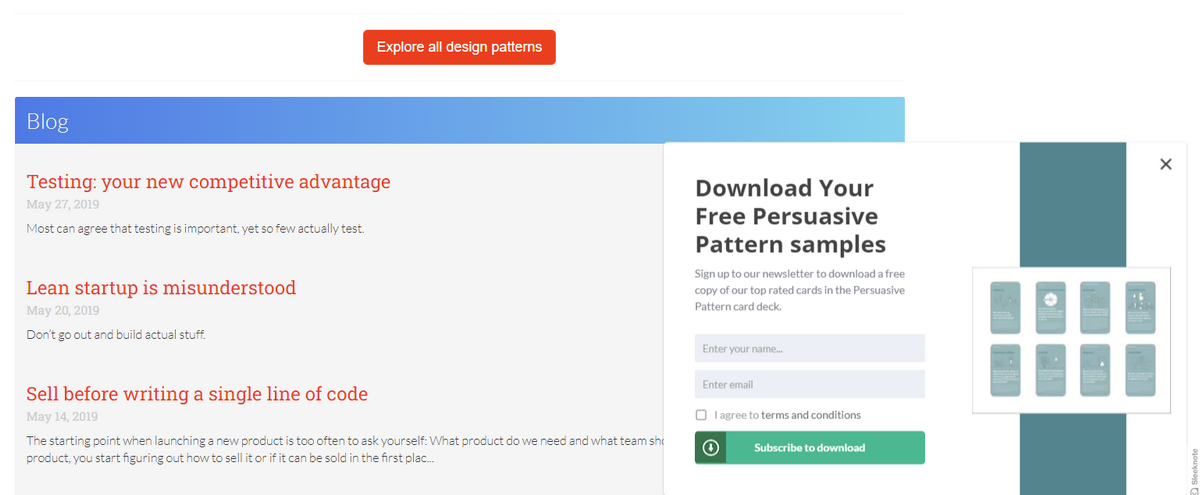
Task: Click the bottom-left card thumbnail
Action: point(1005,370)
